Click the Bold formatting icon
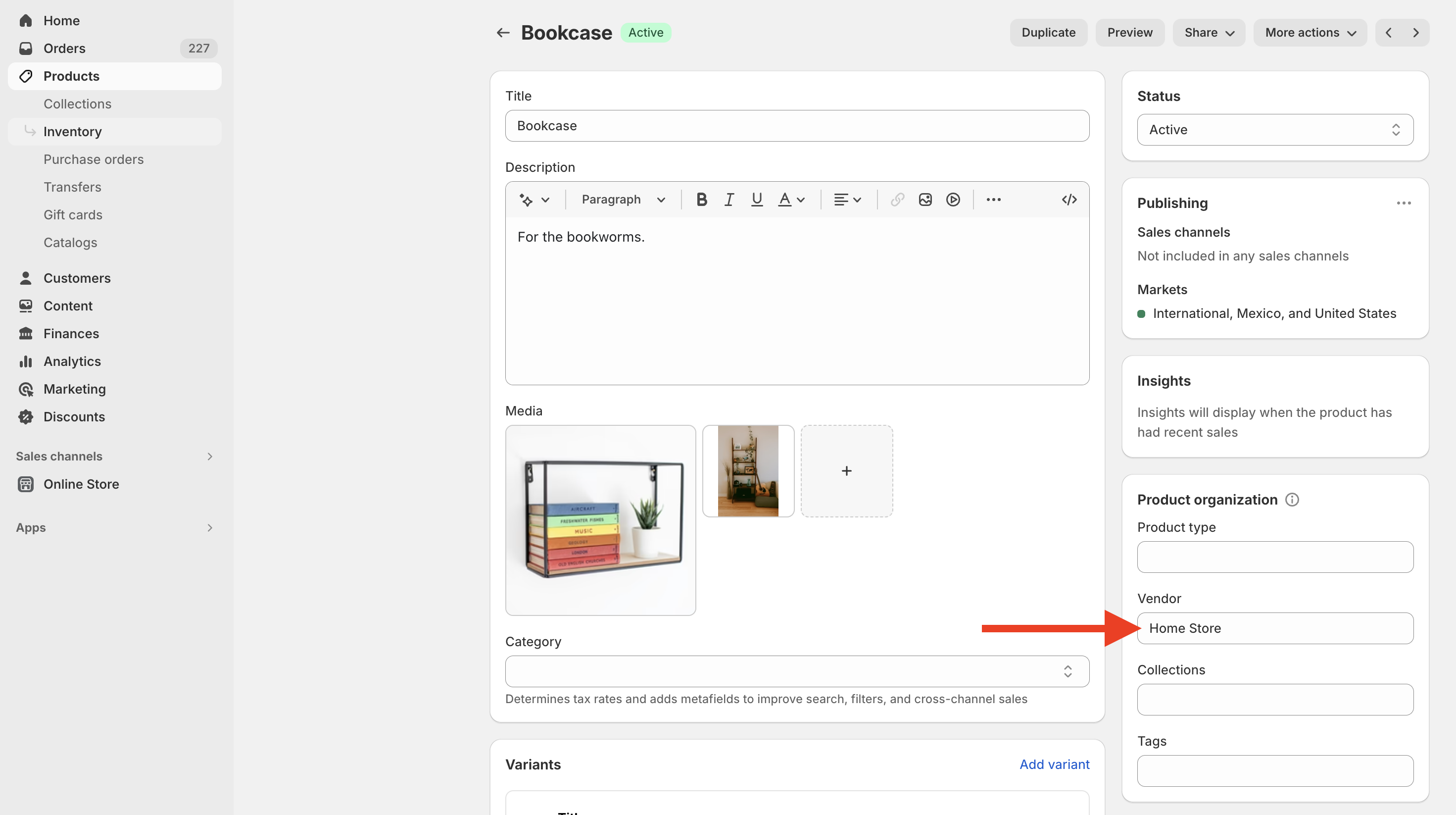Image resolution: width=1456 pixels, height=815 pixels. (x=701, y=200)
